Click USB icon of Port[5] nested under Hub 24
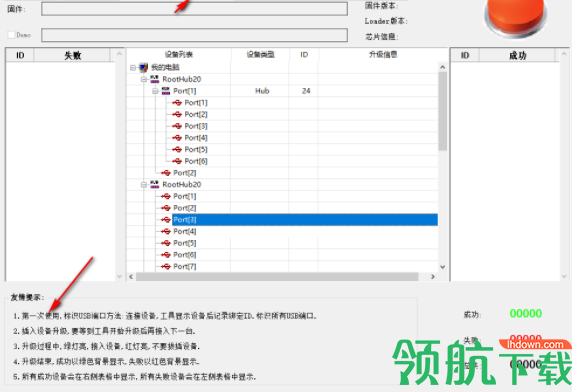Screen dimensions: 572x392 tap(177, 150)
